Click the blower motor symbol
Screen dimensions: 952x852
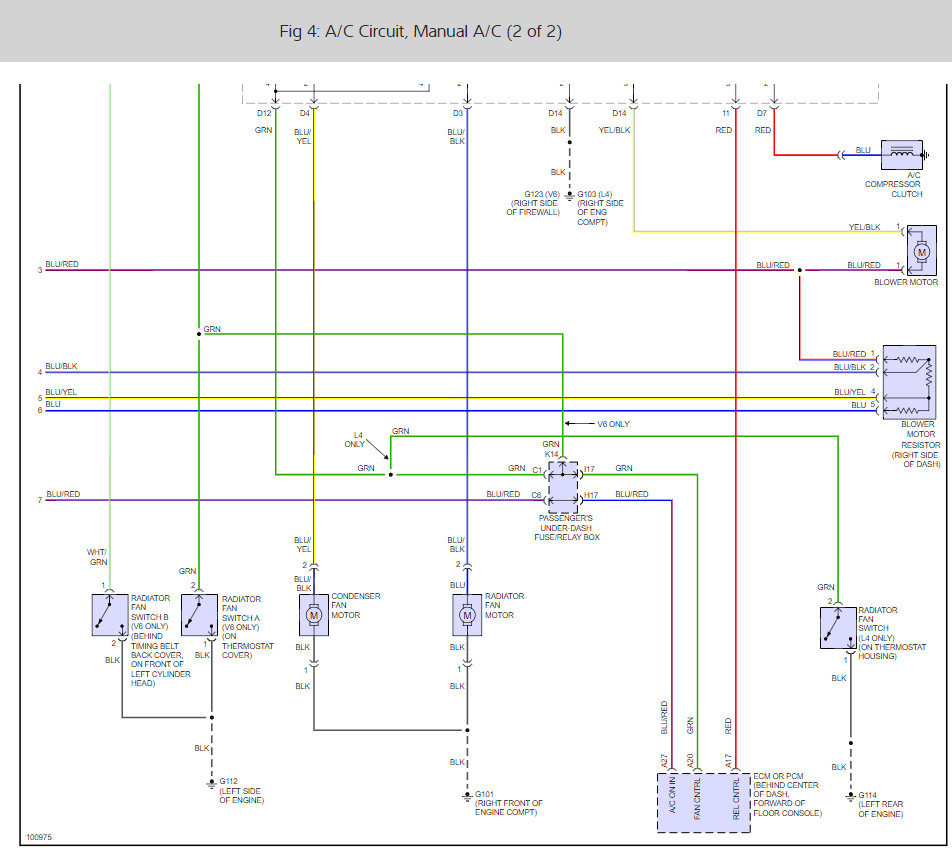tap(922, 251)
